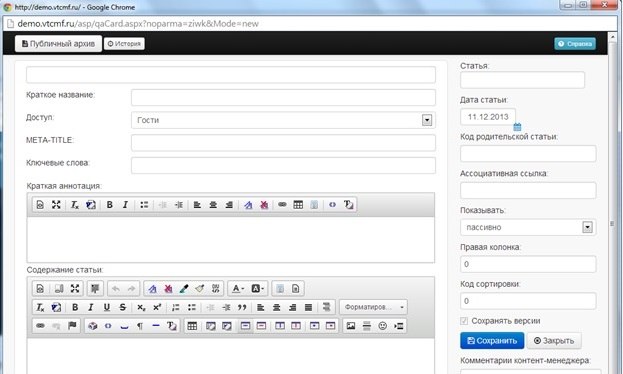Insert table in Содержание статьи editor
This screenshot has height=374, width=623.
pyautogui.click(x=192, y=326)
